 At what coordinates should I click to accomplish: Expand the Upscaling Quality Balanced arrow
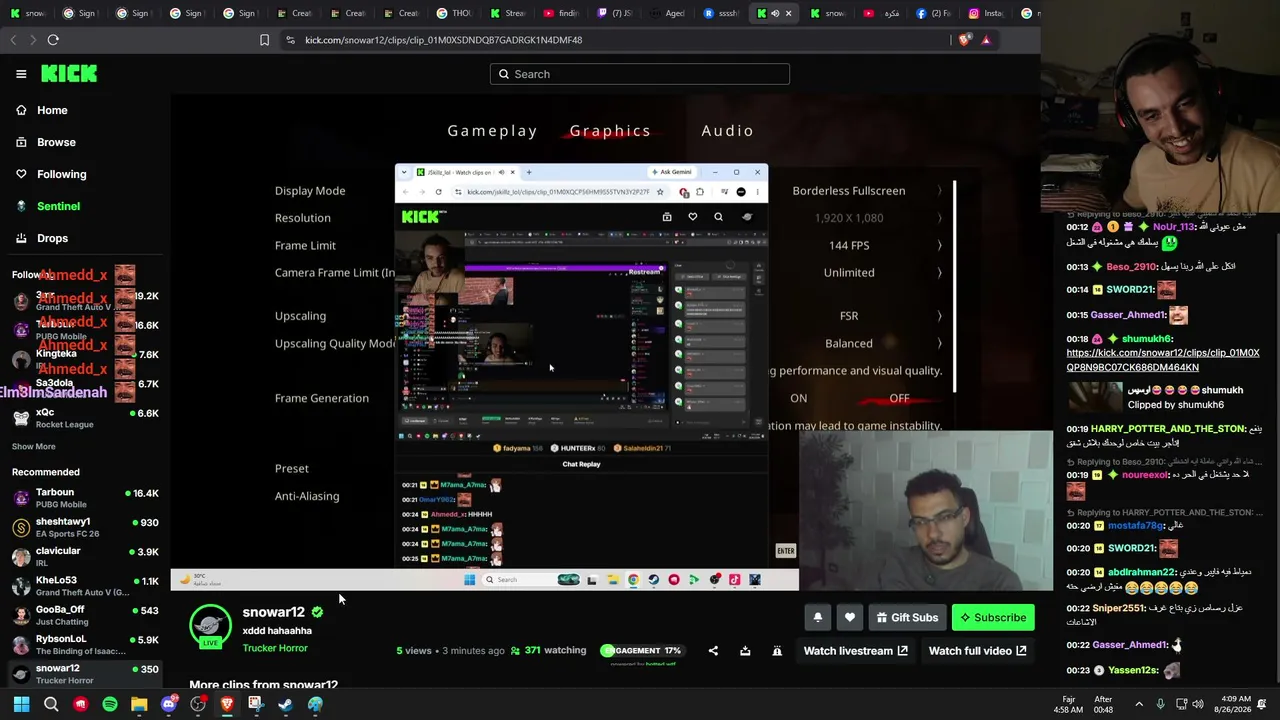point(939,343)
